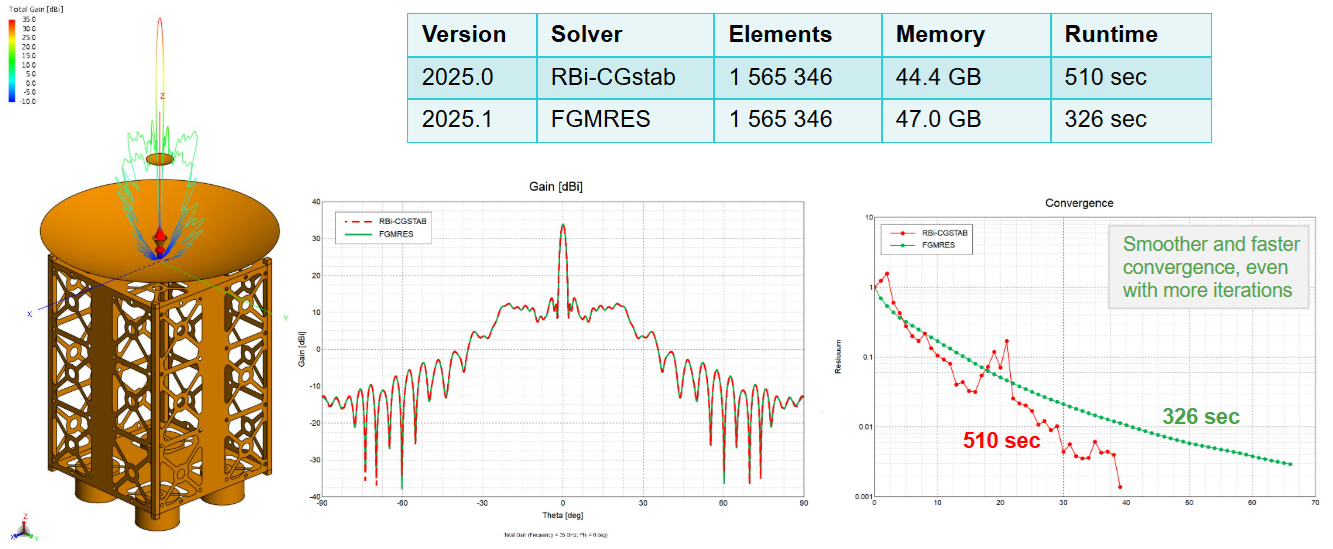Viewport: 1333px width, 549px height.
Task: Click the Z axis label in 3D view
Action: 162,97
